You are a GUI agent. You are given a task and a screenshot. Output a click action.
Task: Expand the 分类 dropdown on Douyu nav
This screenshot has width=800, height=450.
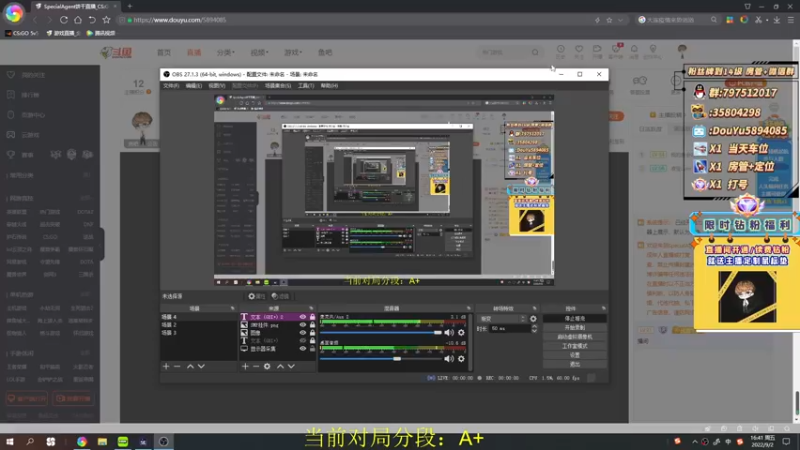(226, 53)
